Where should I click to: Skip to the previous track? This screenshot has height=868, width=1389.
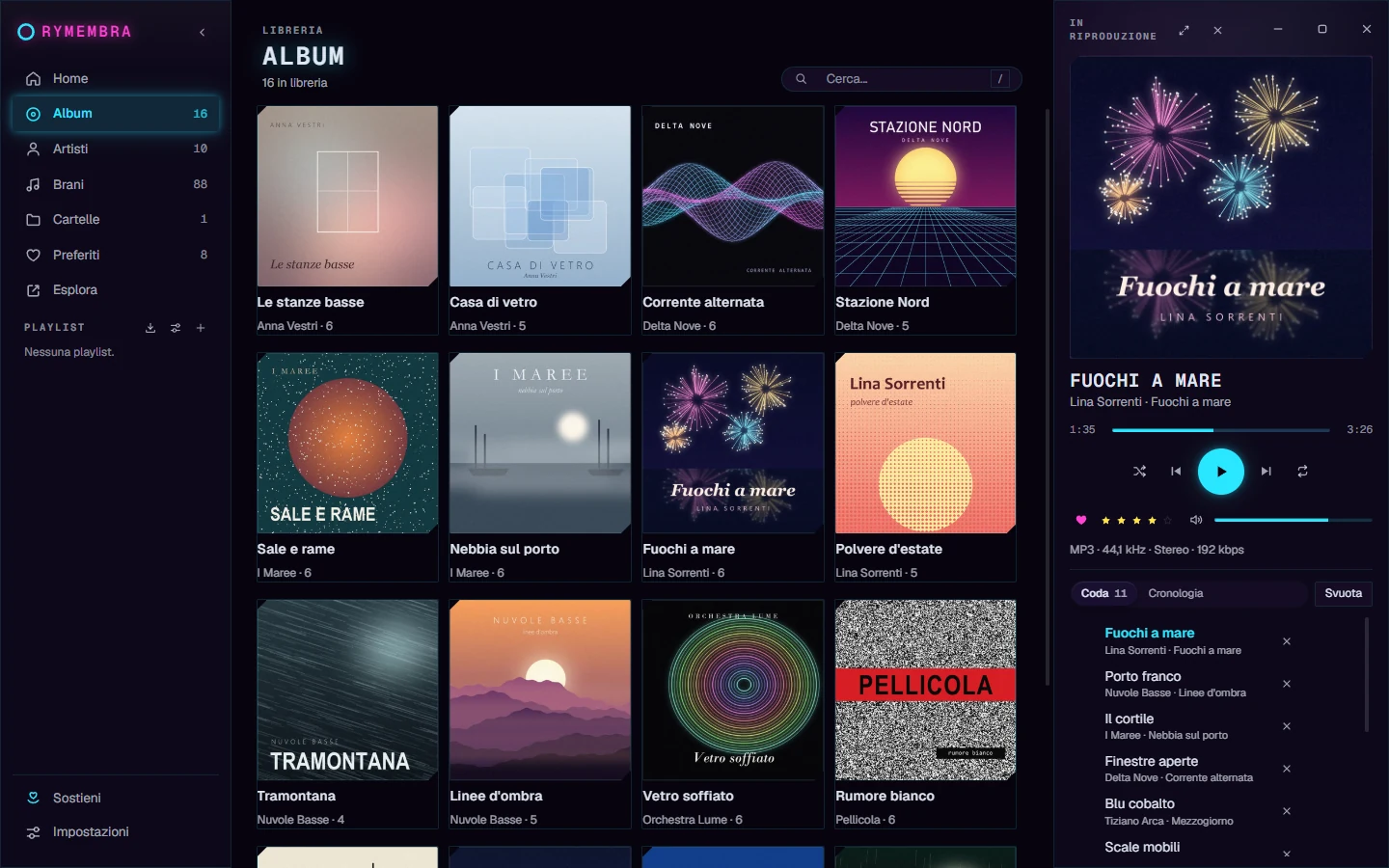1176,472
